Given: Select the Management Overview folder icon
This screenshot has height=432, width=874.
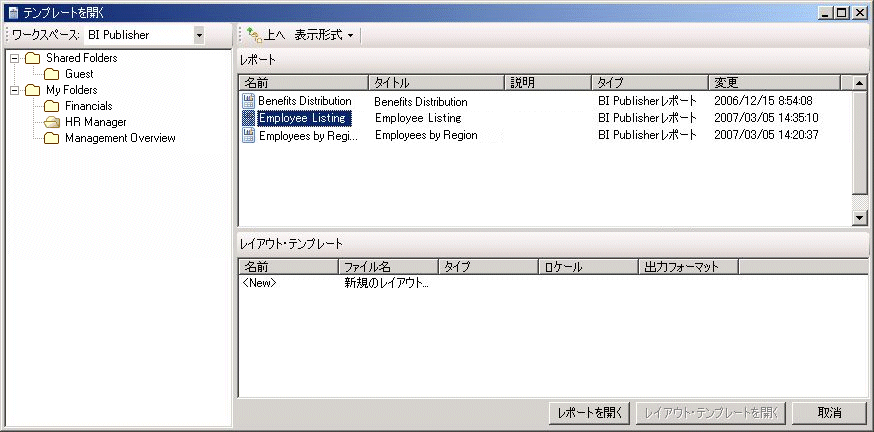Looking at the screenshot, I should (52, 138).
